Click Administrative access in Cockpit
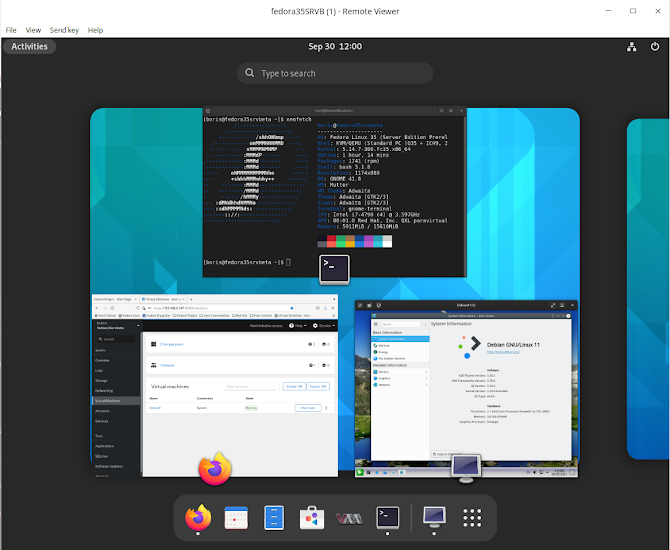670x550 pixels. [x=266, y=326]
